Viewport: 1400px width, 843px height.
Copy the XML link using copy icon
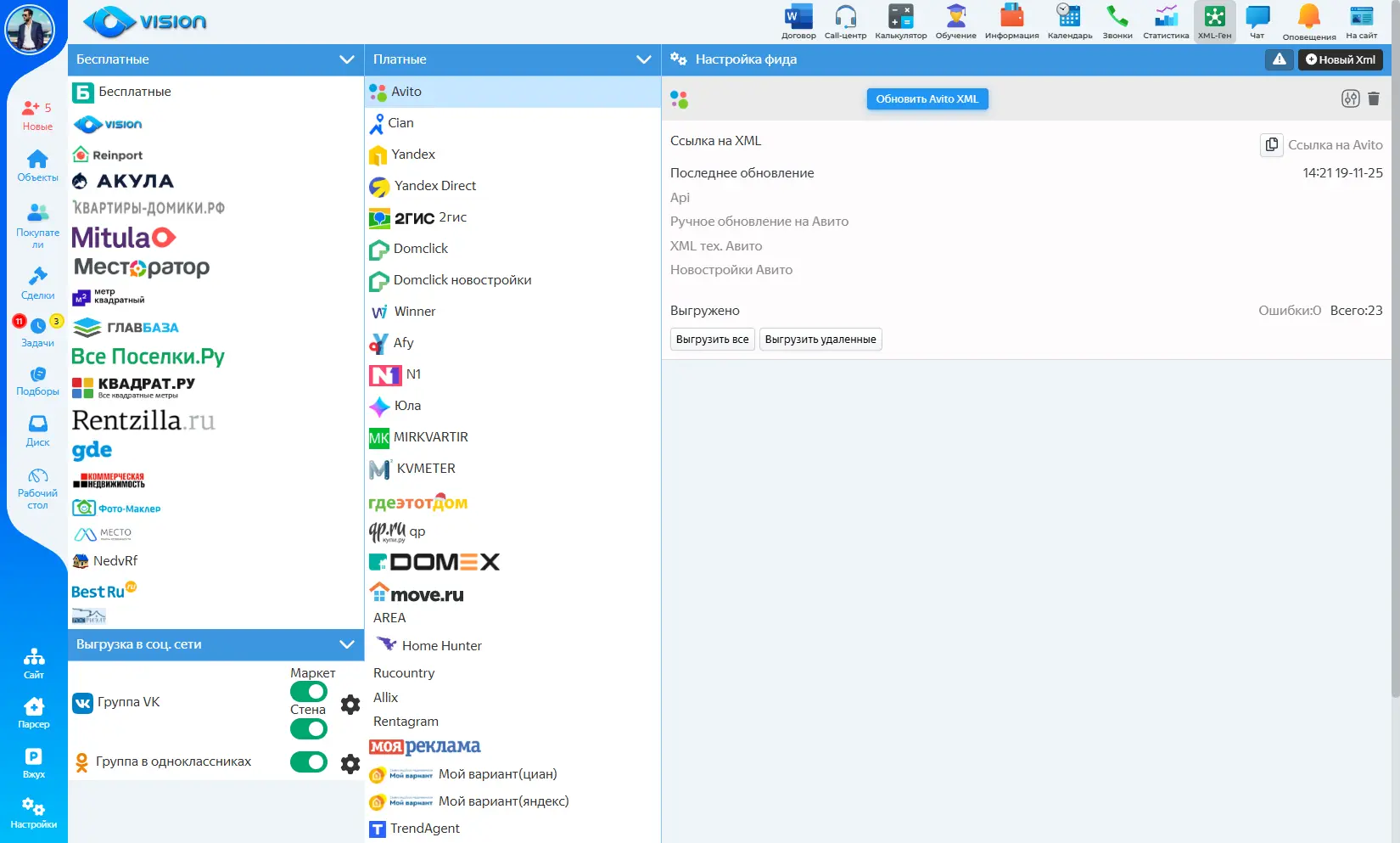[x=1271, y=145]
